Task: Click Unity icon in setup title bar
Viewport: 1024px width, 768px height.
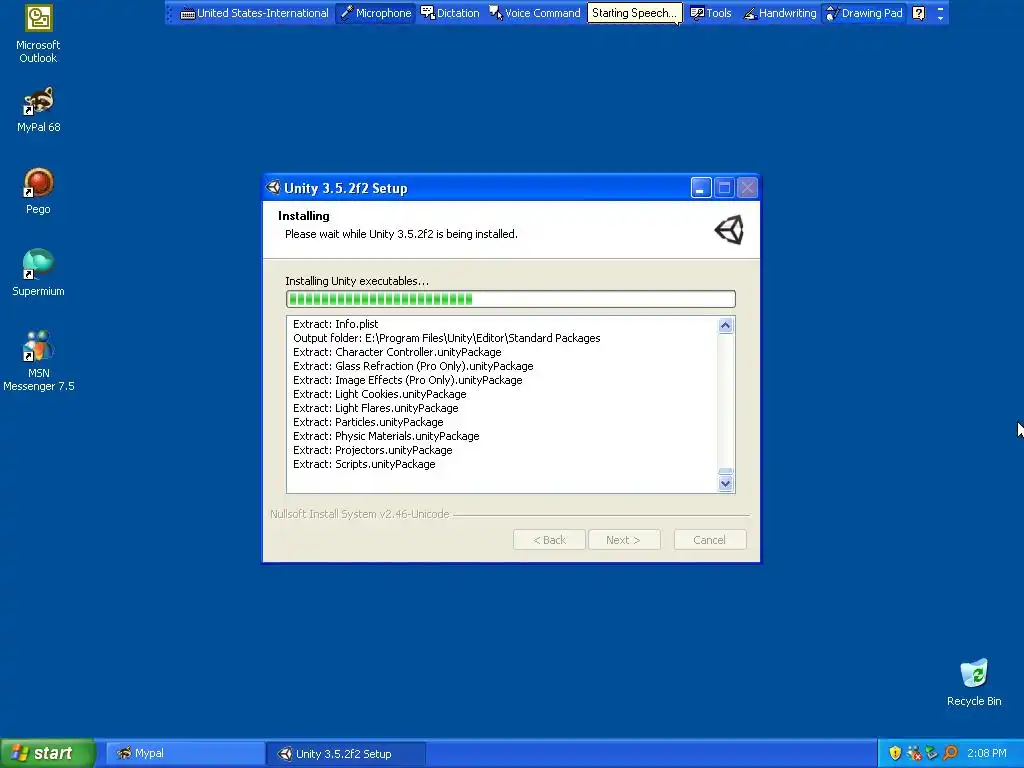Action: 273,188
